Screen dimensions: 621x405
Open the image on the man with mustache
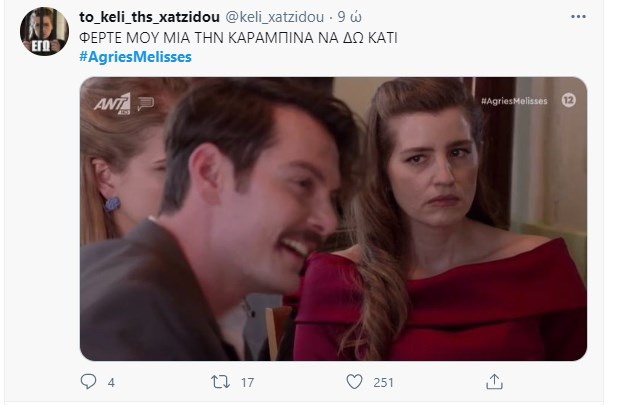222,222
